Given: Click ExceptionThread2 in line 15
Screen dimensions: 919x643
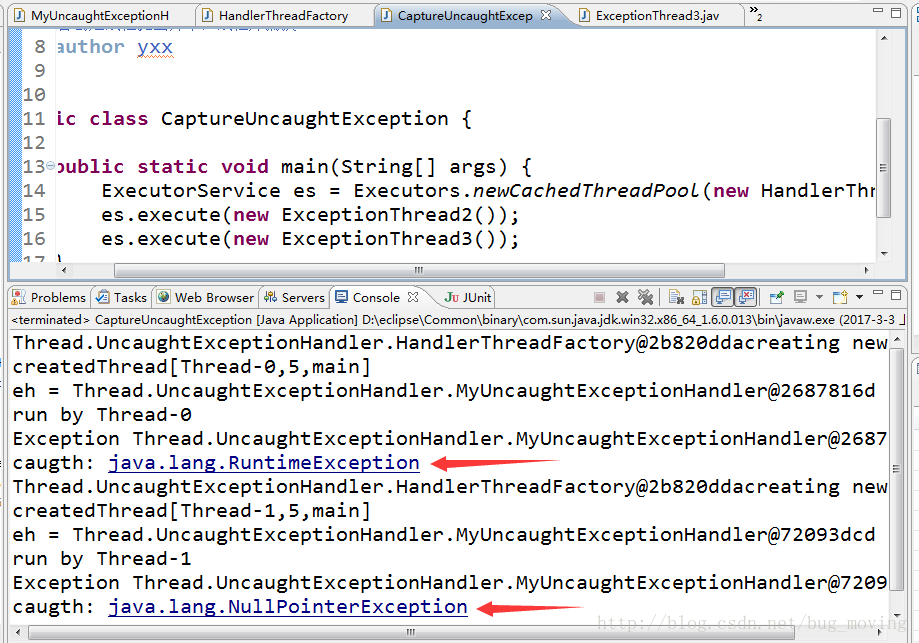Looking at the screenshot, I should point(377,215).
